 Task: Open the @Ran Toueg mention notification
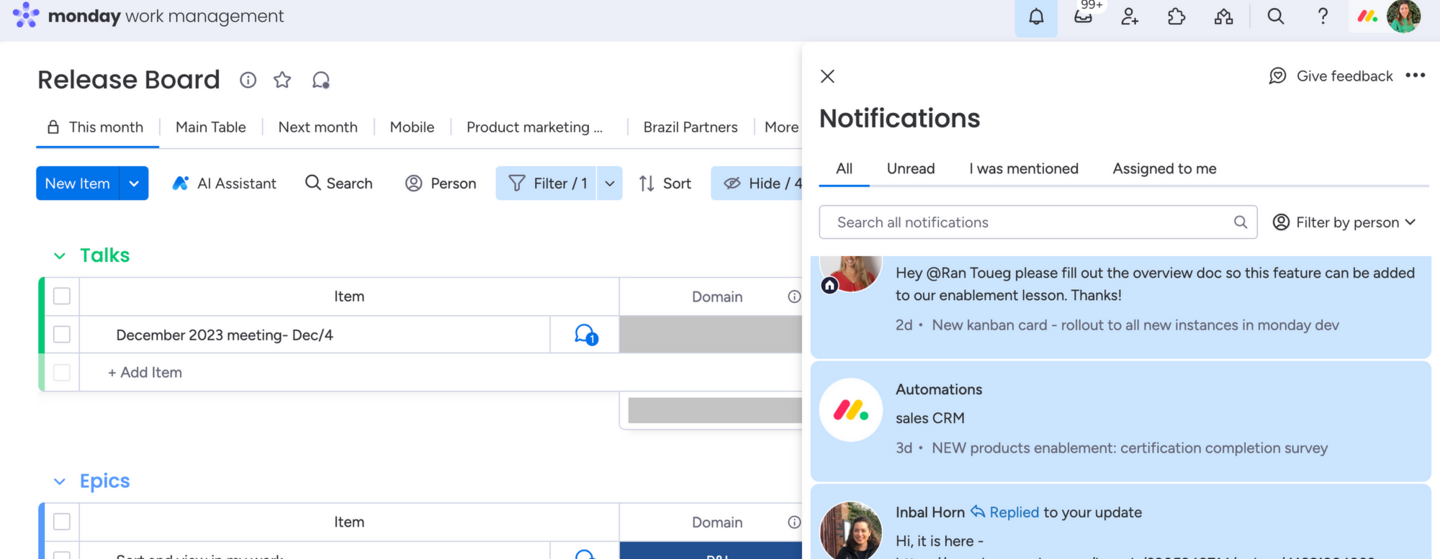(1121, 305)
